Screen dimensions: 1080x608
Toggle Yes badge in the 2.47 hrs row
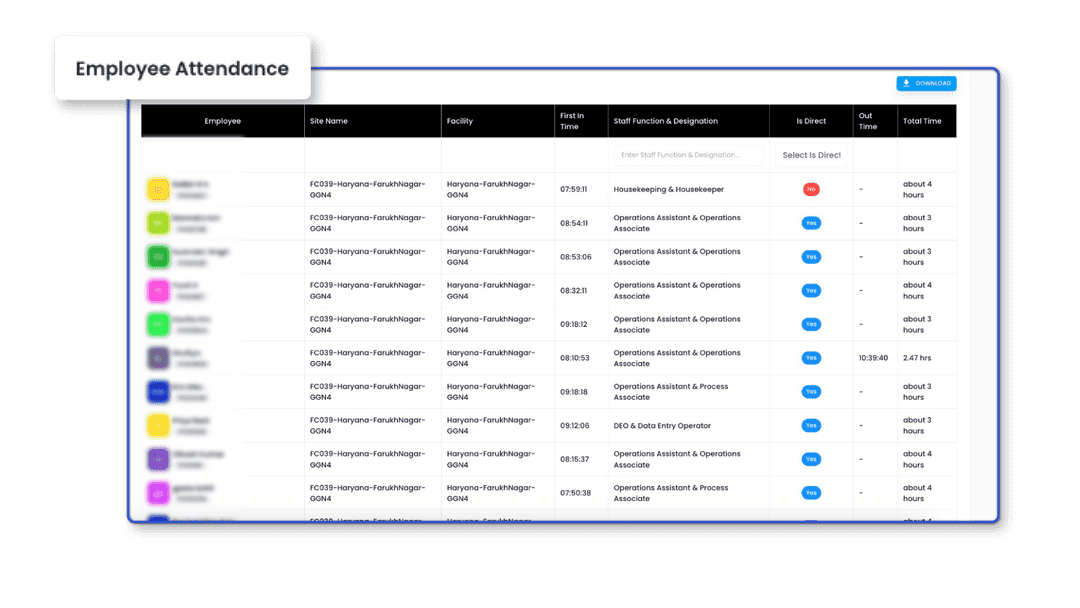coord(811,358)
